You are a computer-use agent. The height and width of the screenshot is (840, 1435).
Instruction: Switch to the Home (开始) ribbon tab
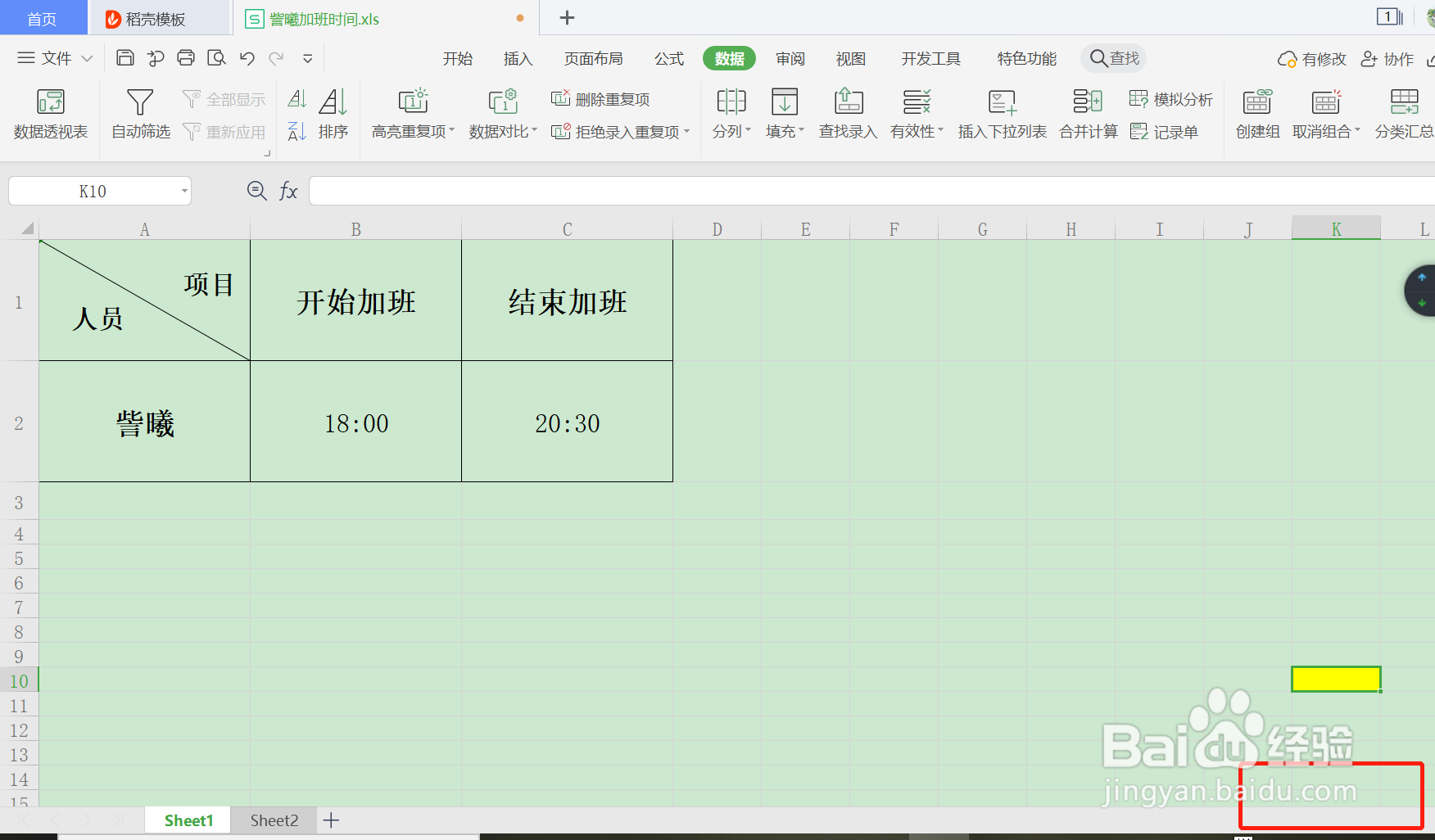[458, 58]
